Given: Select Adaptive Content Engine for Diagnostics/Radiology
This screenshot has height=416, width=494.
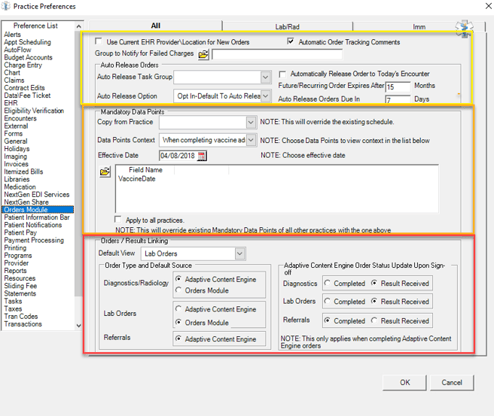Looking at the screenshot, I should point(178,279).
